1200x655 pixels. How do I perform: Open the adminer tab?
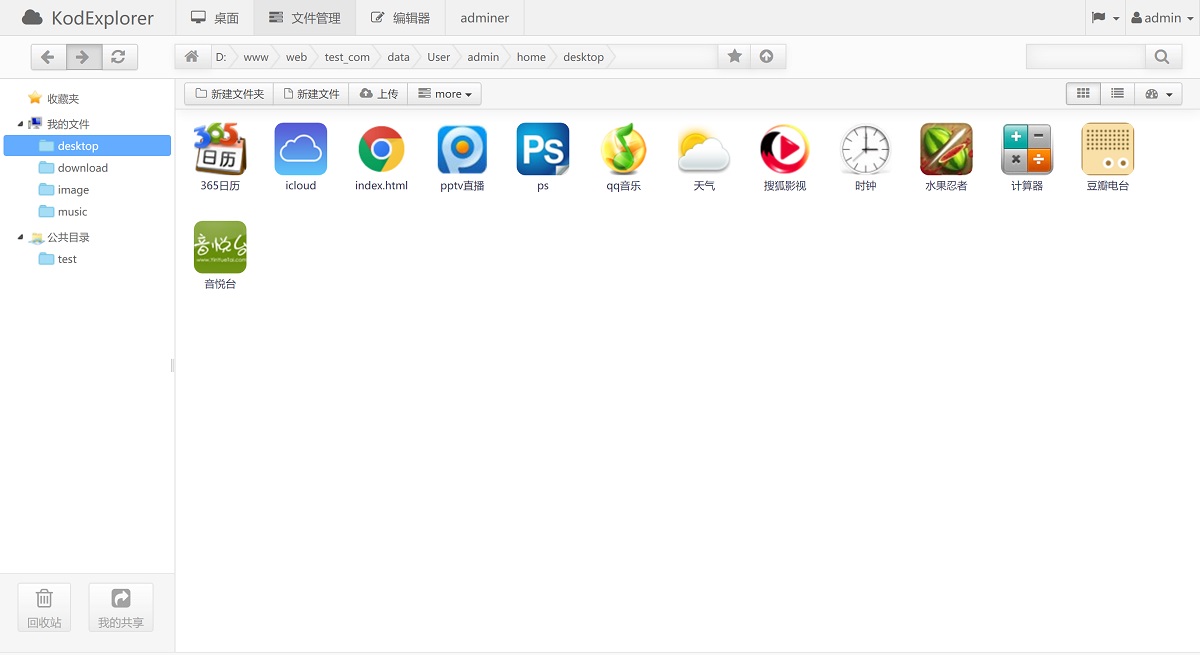pos(485,18)
